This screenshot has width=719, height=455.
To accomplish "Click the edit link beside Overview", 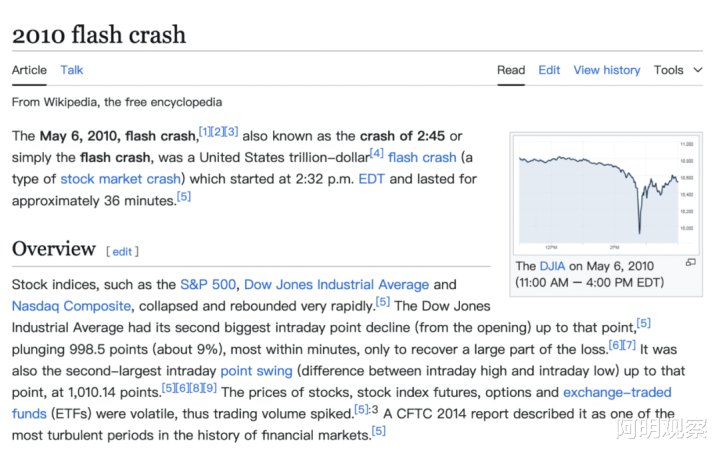I will click(122, 252).
